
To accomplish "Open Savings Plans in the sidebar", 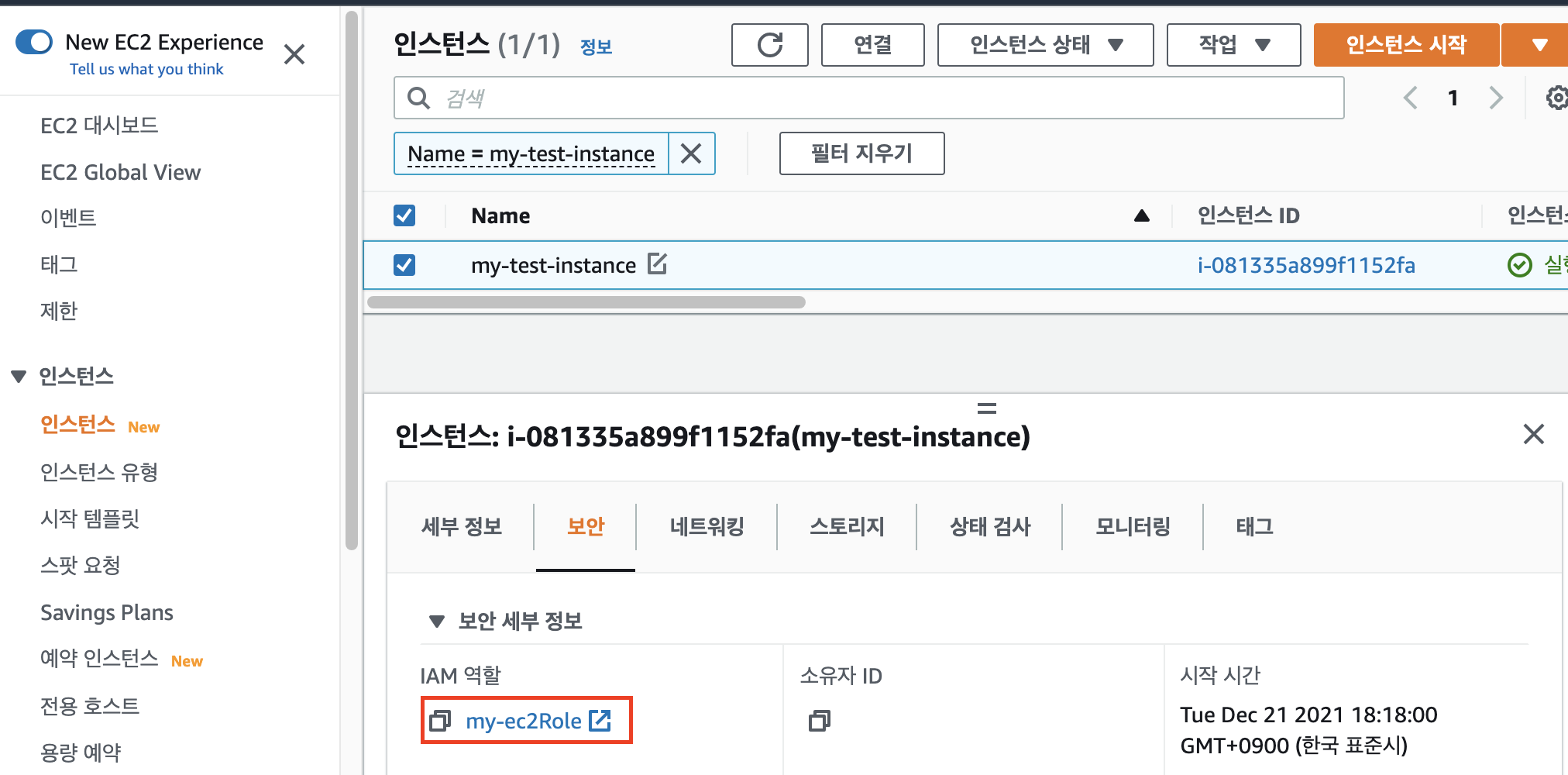I will (107, 612).
